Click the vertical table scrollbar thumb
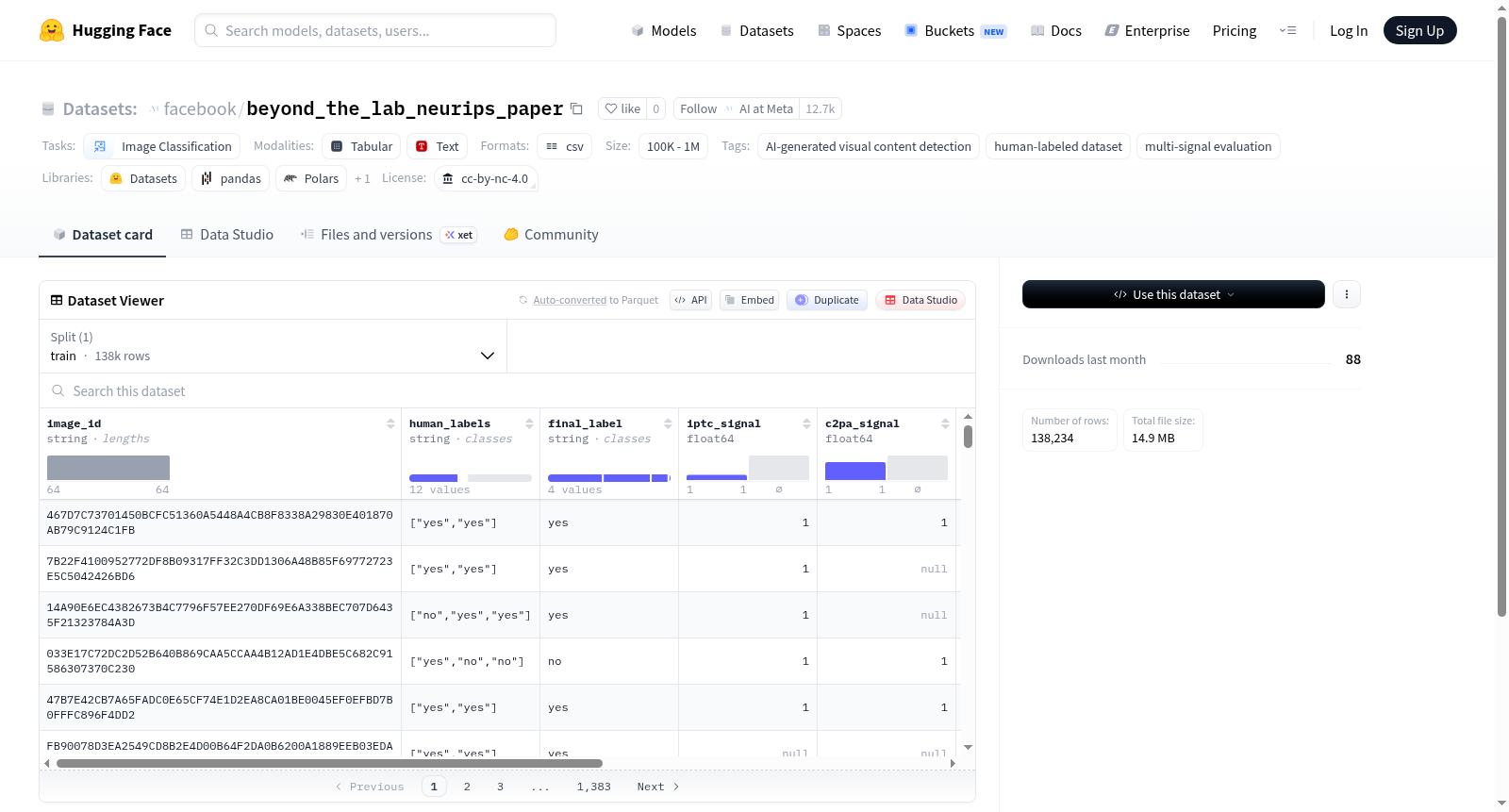Screen dimensions: 1509x812 968,437
